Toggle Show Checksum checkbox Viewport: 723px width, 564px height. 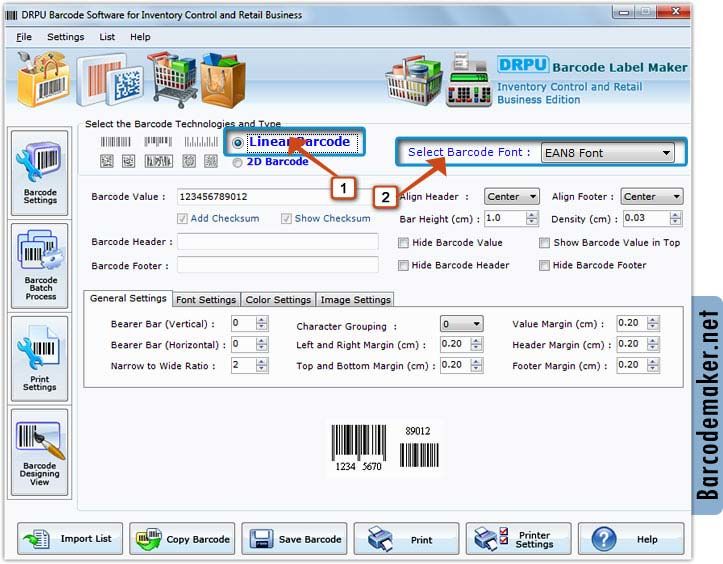coord(286,219)
